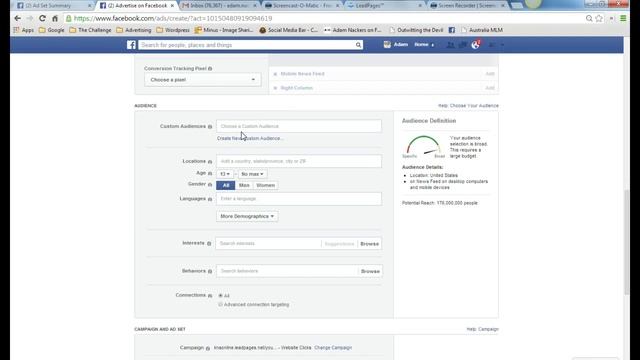Image resolution: width=640 pixels, height=360 pixels.
Task: Open No max age dropdown
Action: [252, 174]
